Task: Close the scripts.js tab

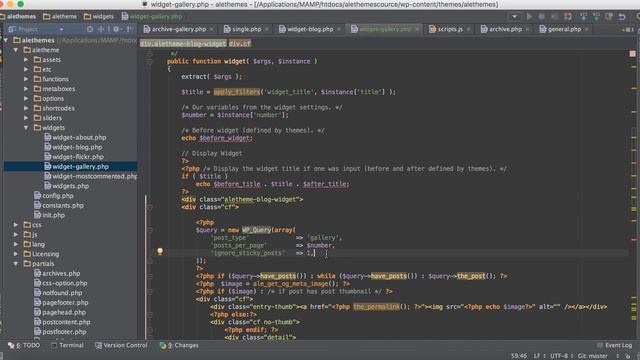Action: click(x=468, y=29)
